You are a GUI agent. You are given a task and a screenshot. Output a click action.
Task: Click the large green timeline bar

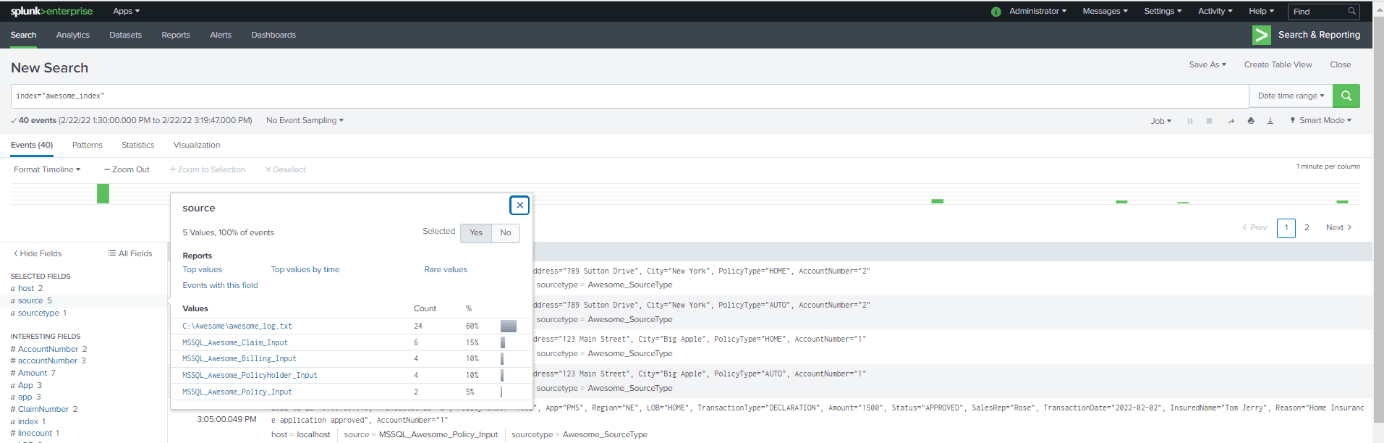point(103,193)
